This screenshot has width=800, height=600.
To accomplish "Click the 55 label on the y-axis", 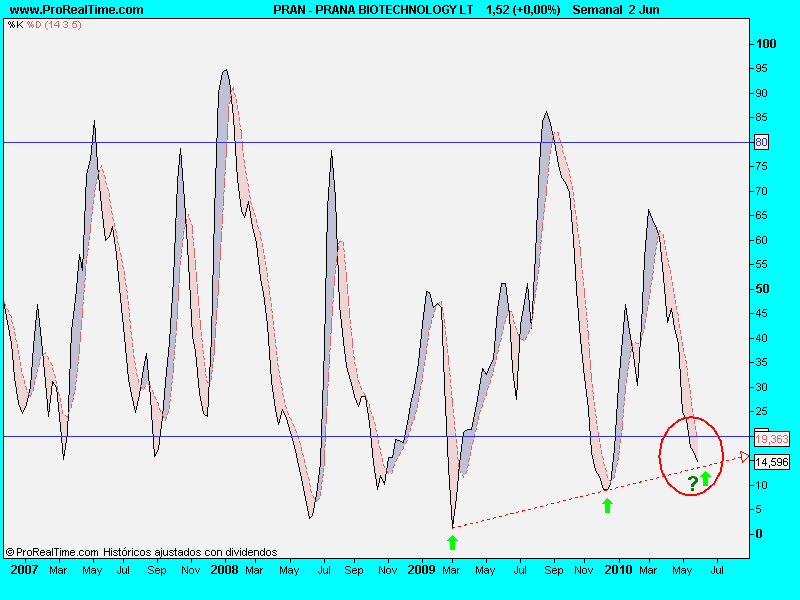I will (761, 264).
